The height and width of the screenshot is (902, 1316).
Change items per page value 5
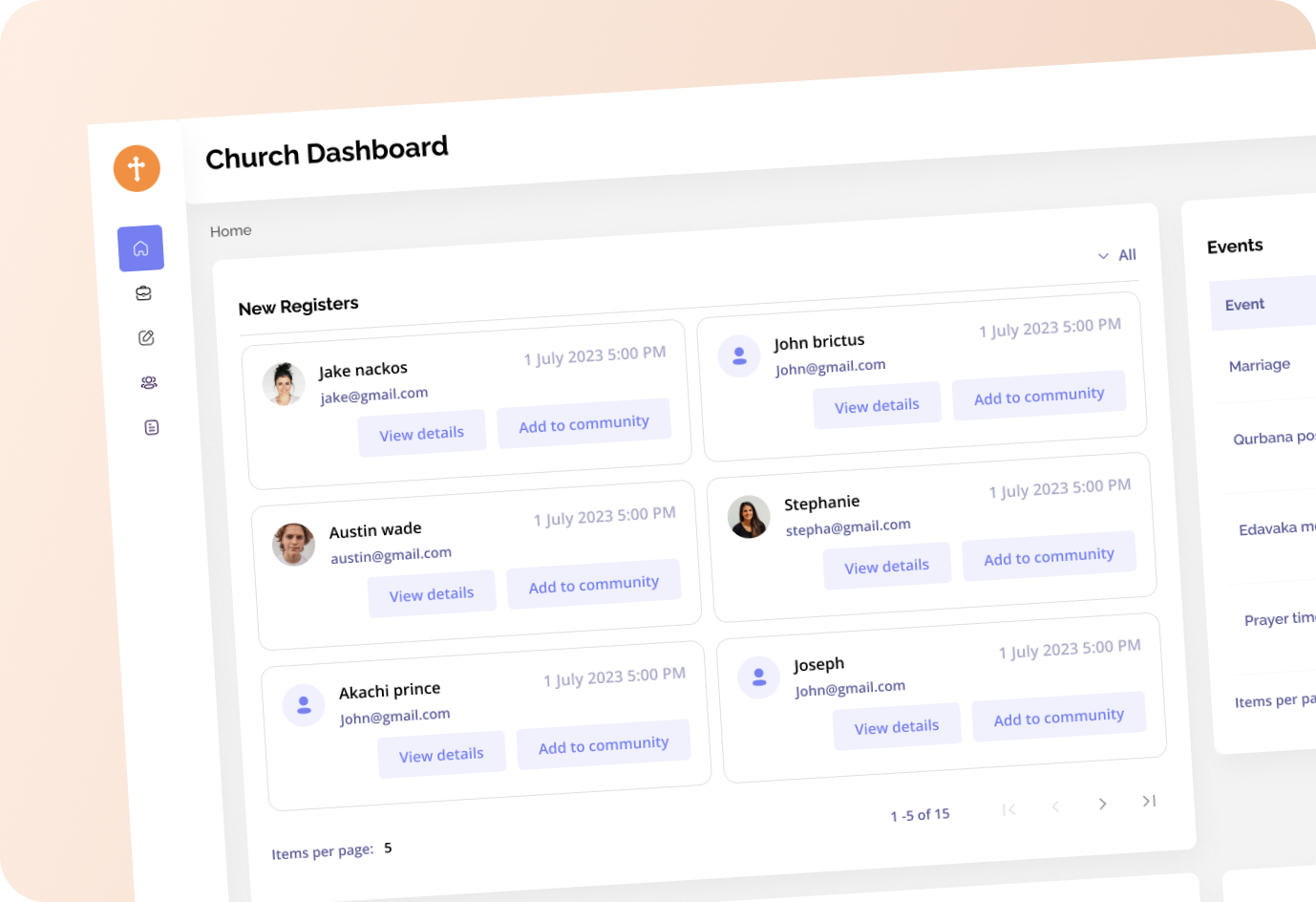pyautogui.click(x=388, y=848)
